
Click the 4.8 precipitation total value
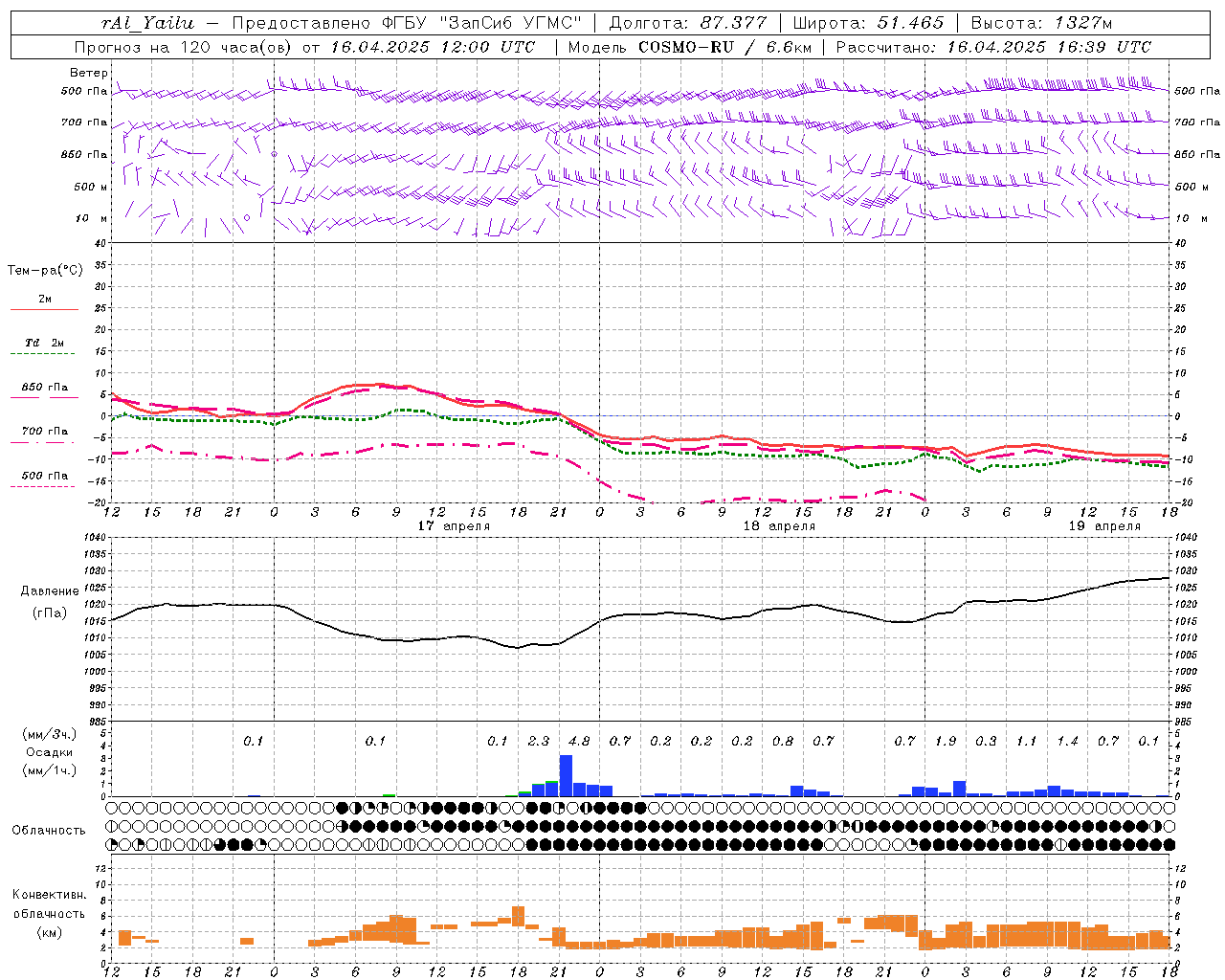[579, 741]
